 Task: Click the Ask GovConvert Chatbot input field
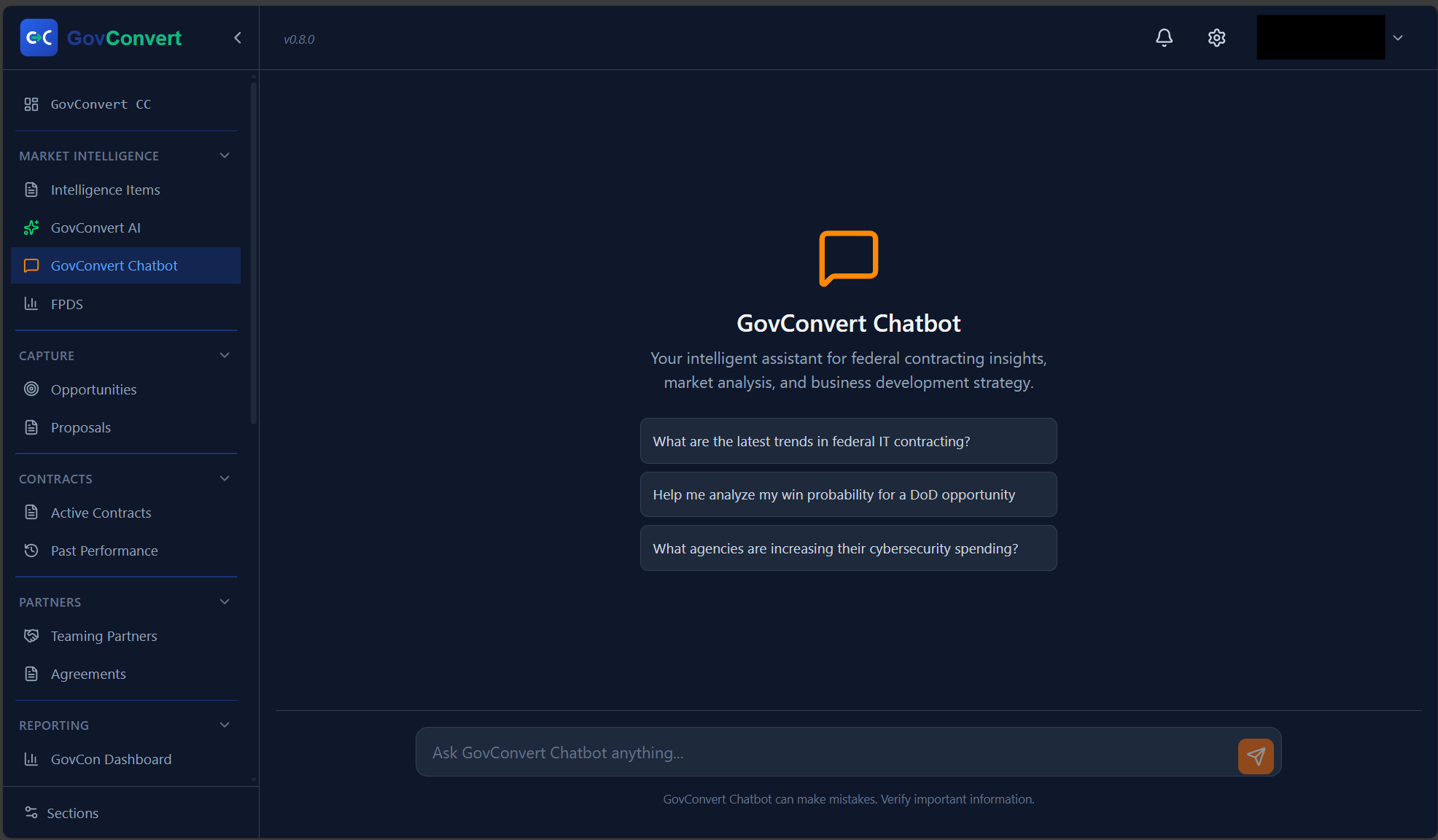[824, 752]
